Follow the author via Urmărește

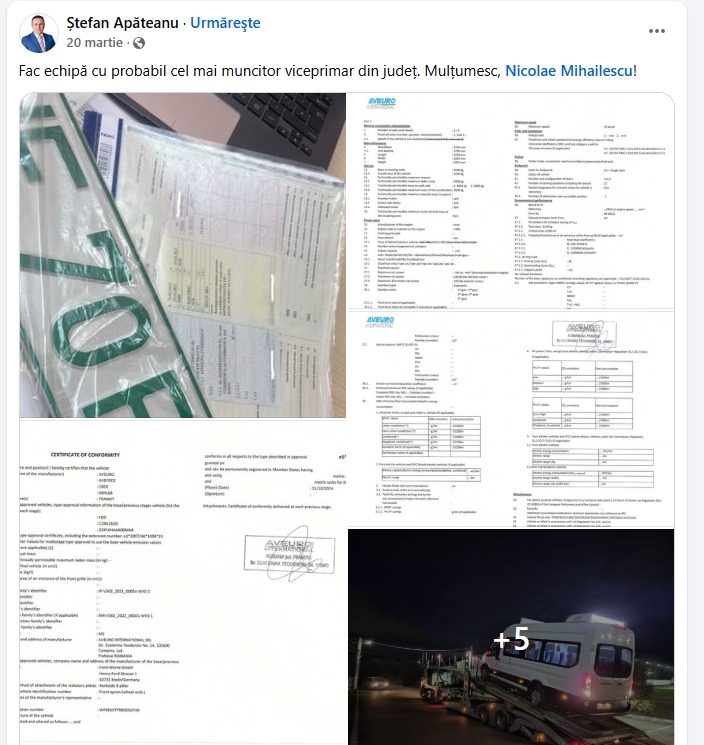[x=225, y=22]
